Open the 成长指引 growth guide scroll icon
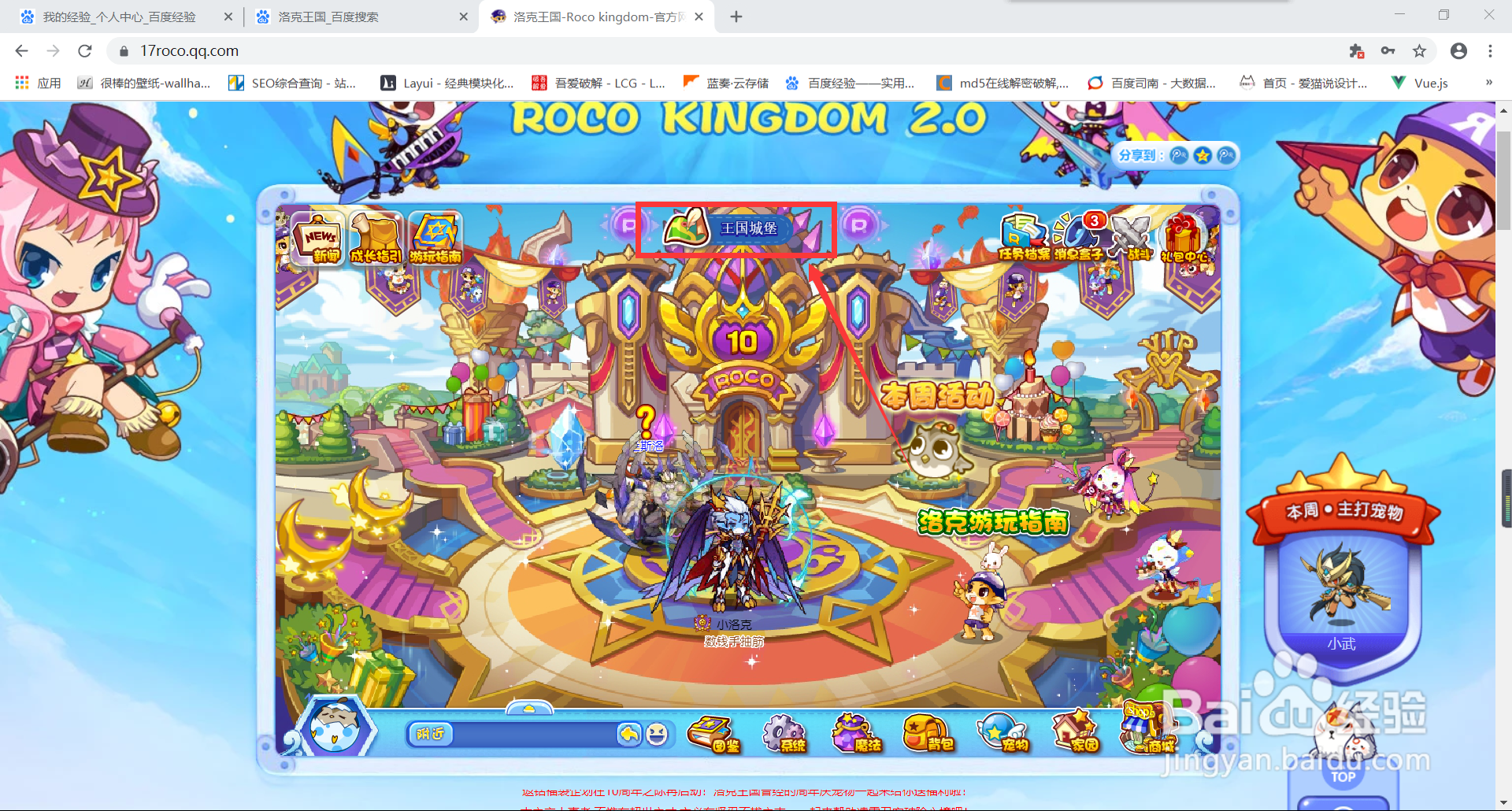Image resolution: width=1512 pixels, height=811 pixels. coord(376,238)
